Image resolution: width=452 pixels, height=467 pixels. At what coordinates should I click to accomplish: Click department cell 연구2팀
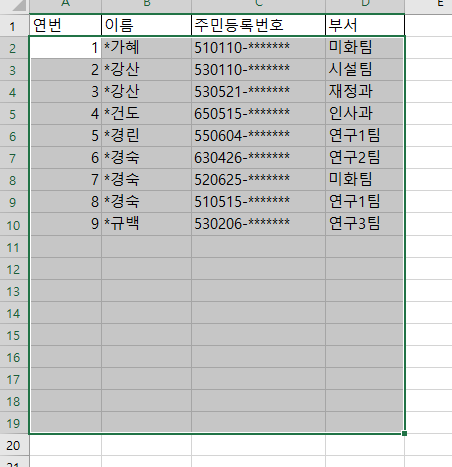[x=365, y=158]
